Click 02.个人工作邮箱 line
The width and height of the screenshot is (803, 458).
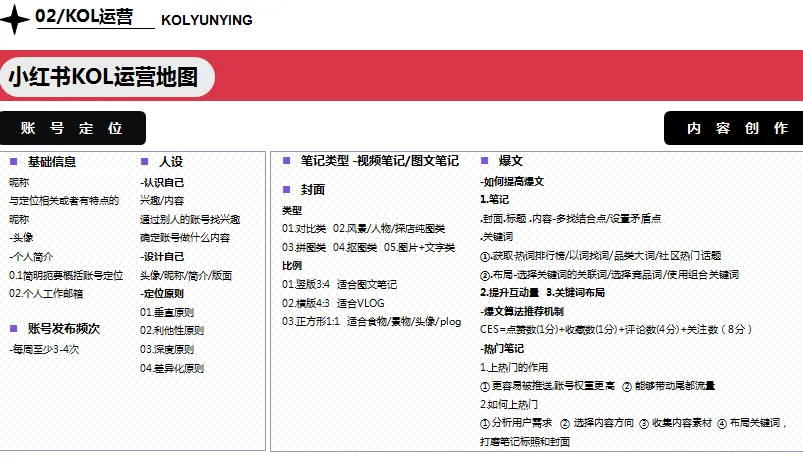click(46, 294)
